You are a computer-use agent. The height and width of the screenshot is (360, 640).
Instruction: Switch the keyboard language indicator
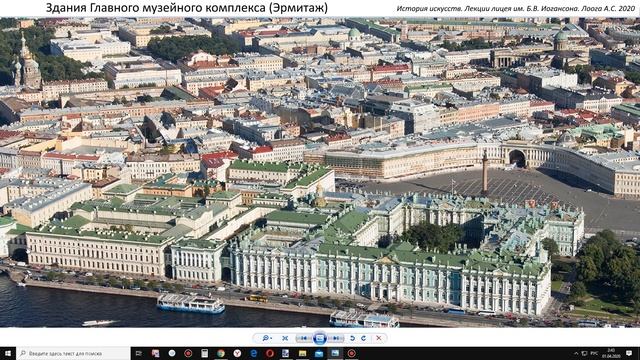(595, 353)
